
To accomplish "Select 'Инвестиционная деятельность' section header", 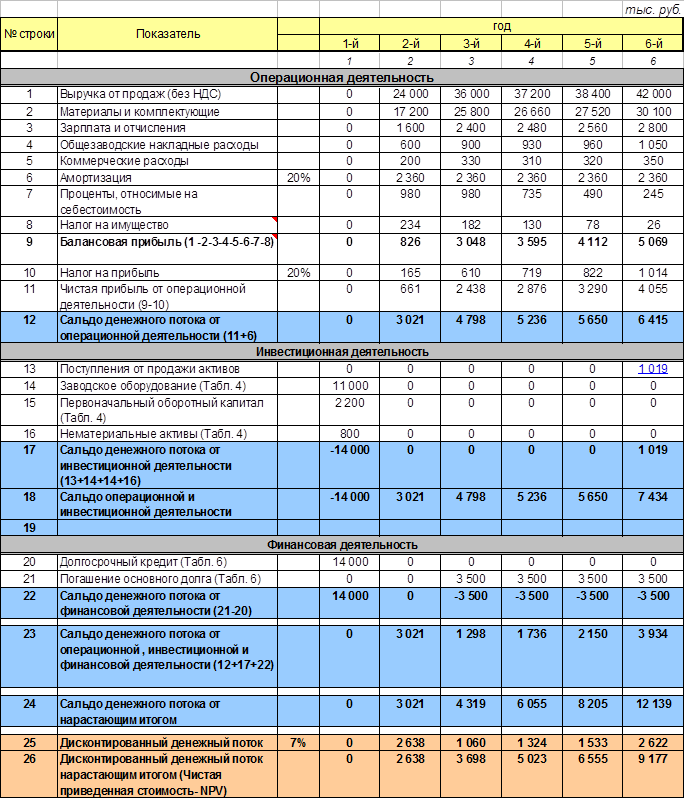I will point(342,352).
